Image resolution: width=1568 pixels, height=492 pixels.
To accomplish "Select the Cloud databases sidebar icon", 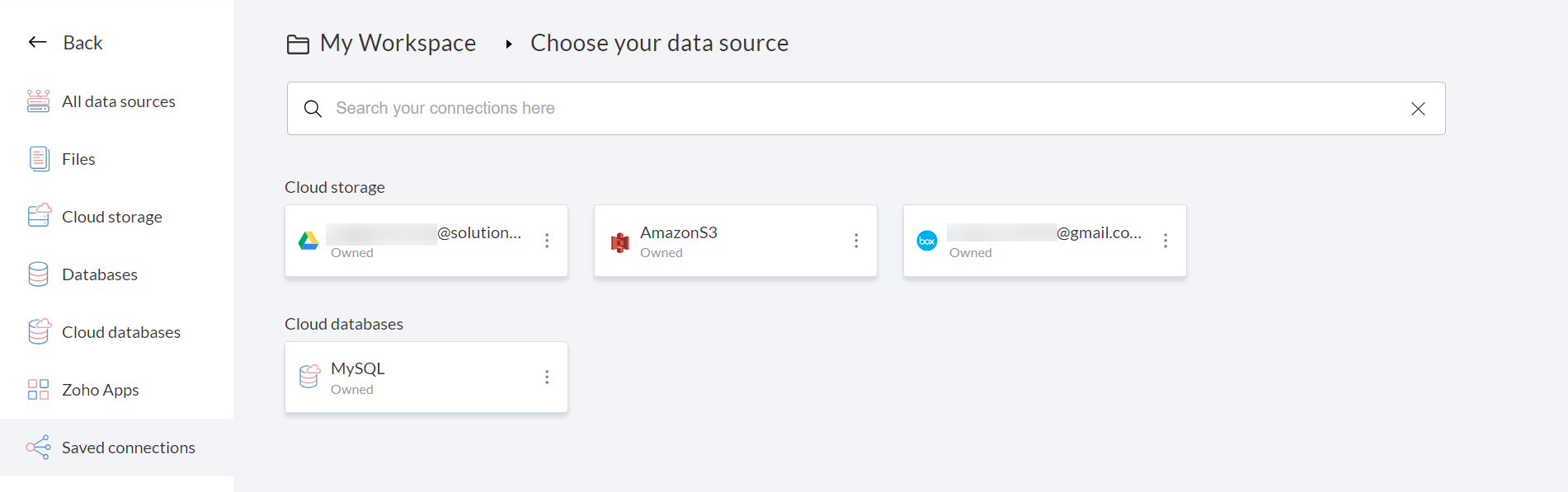I will coord(39,331).
